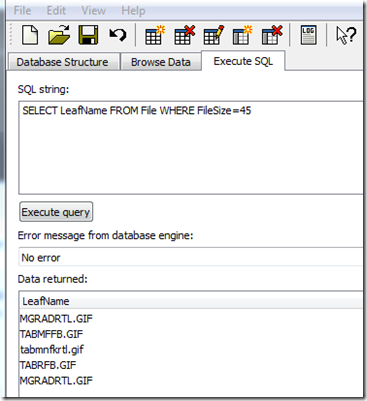Viewport: 367px width, 401px height.
Task: Select the tabmnfkrtl.gif result row
Action: click(191, 349)
